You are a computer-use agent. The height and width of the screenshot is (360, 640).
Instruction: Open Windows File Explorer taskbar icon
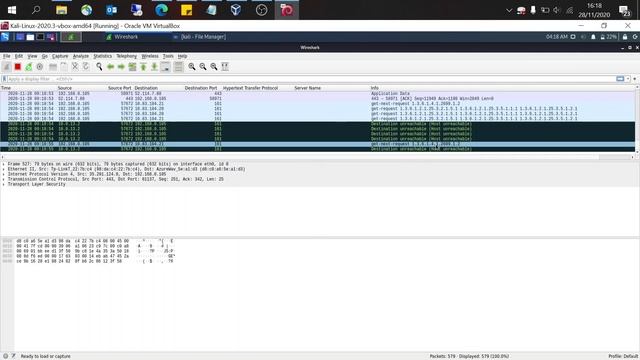pyautogui.click(x=62, y=10)
